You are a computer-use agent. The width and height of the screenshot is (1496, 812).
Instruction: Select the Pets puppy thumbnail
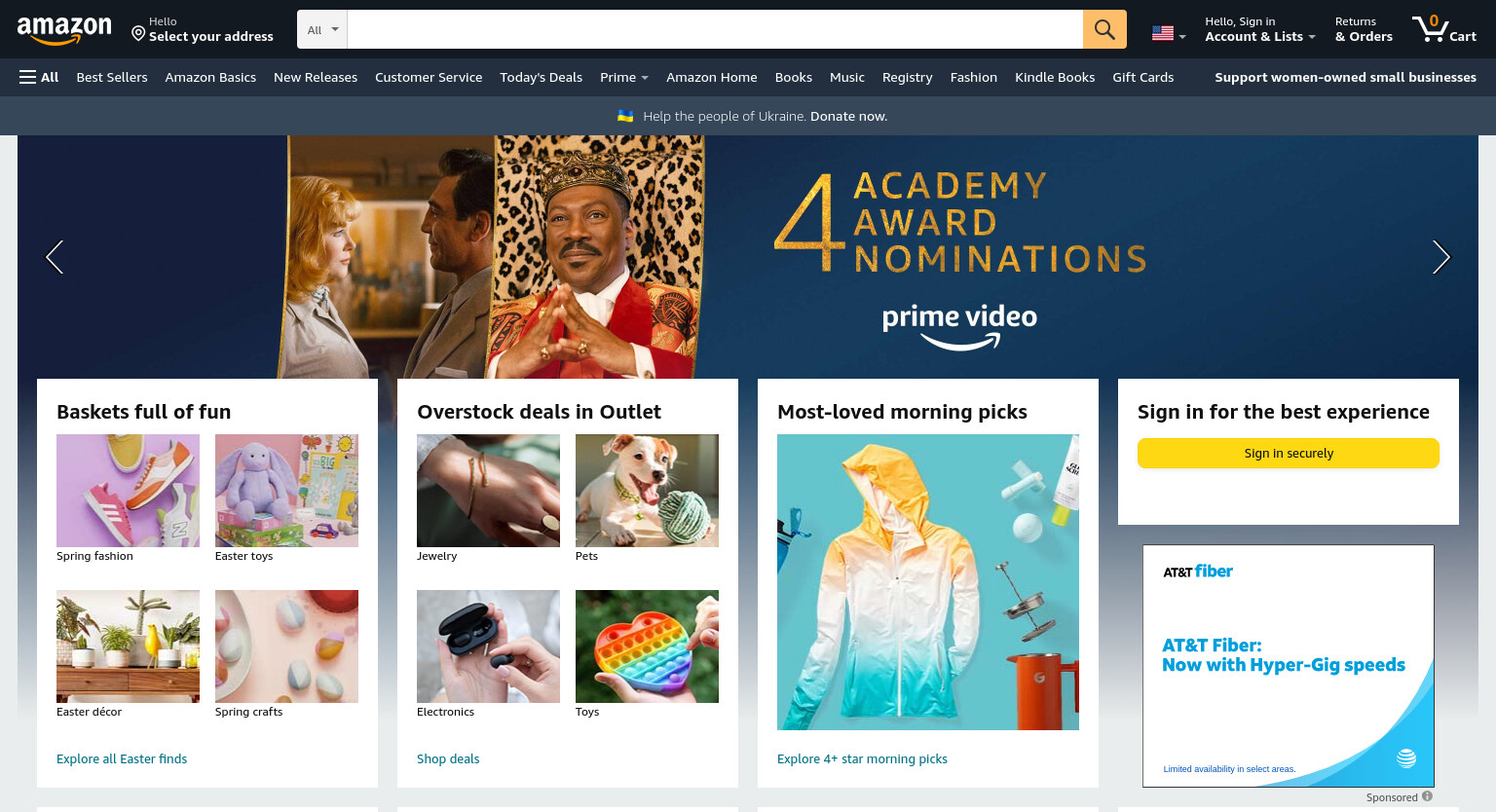tap(647, 491)
